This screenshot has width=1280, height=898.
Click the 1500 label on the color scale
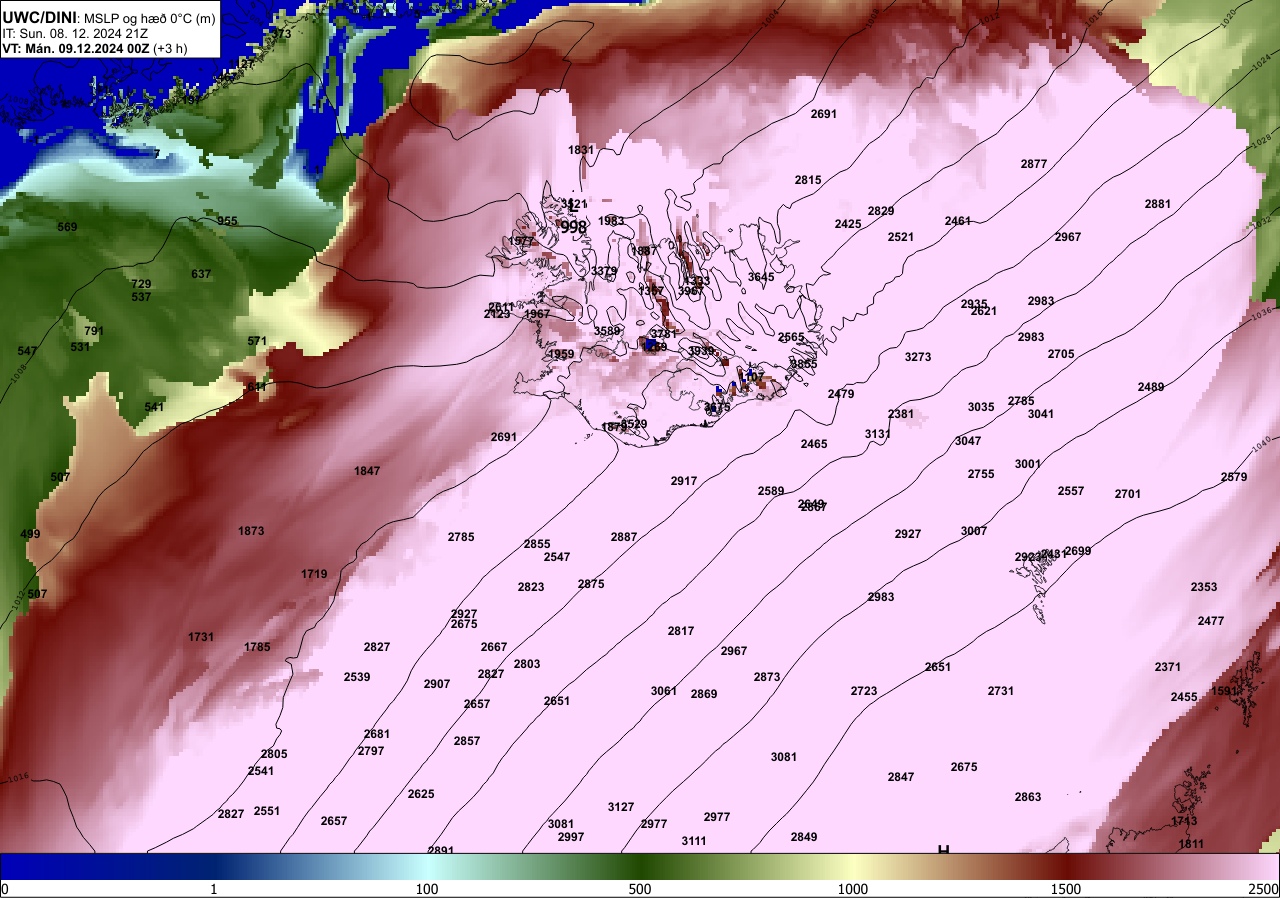[1066, 889]
